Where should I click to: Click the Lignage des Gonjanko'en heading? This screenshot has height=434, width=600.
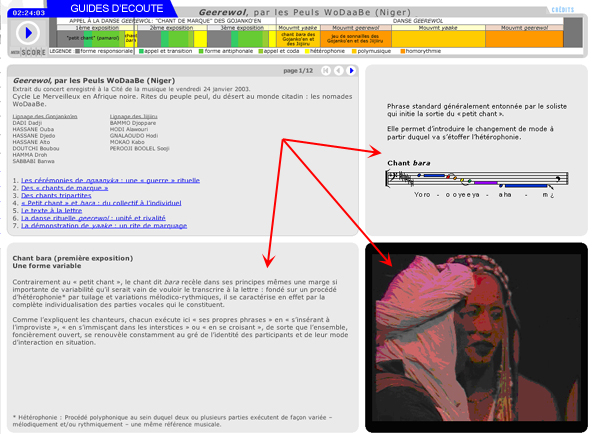point(45,116)
